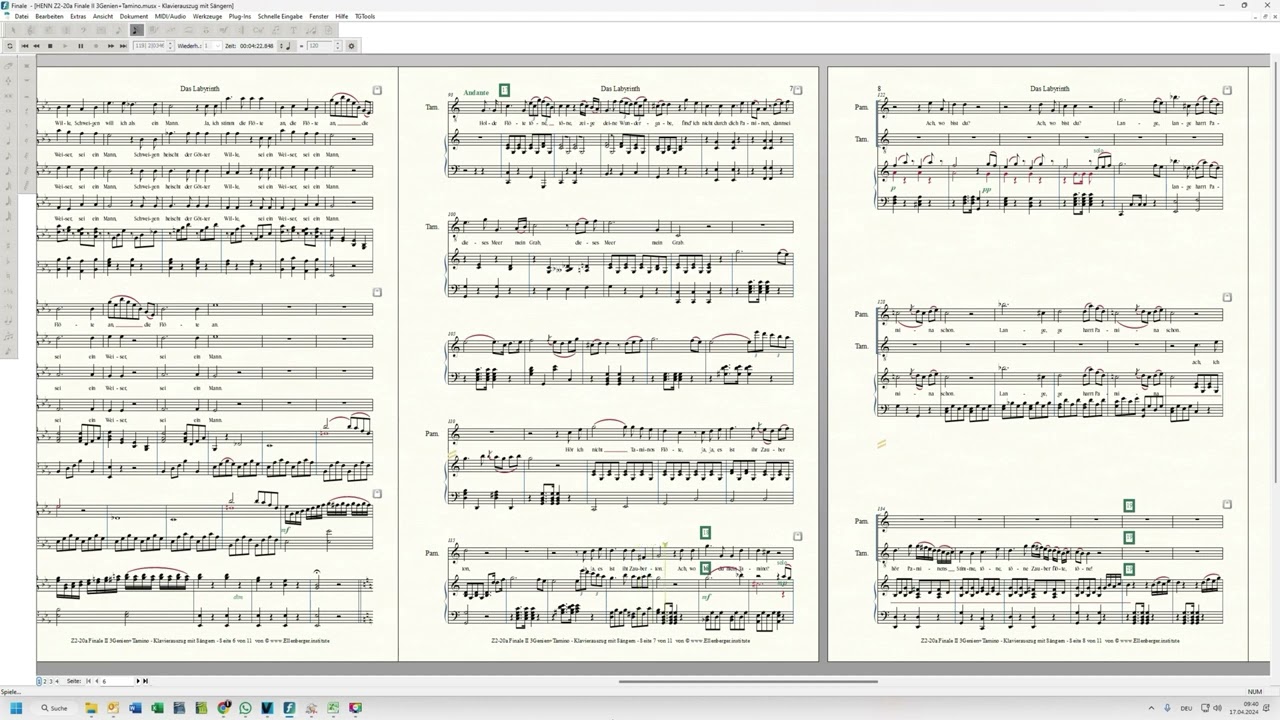
Task: Click the page handle above Andante system
Action: click(x=797, y=90)
